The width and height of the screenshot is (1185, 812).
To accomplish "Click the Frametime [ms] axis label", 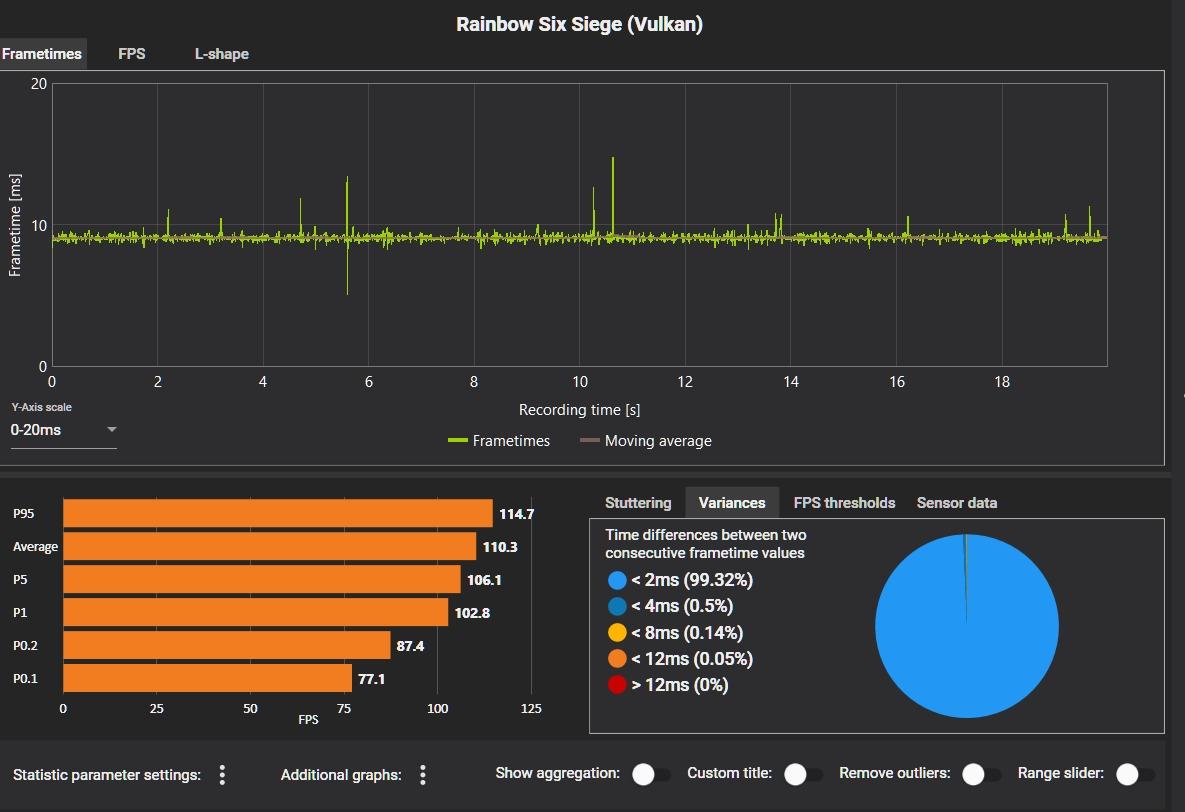I will [15, 225].
